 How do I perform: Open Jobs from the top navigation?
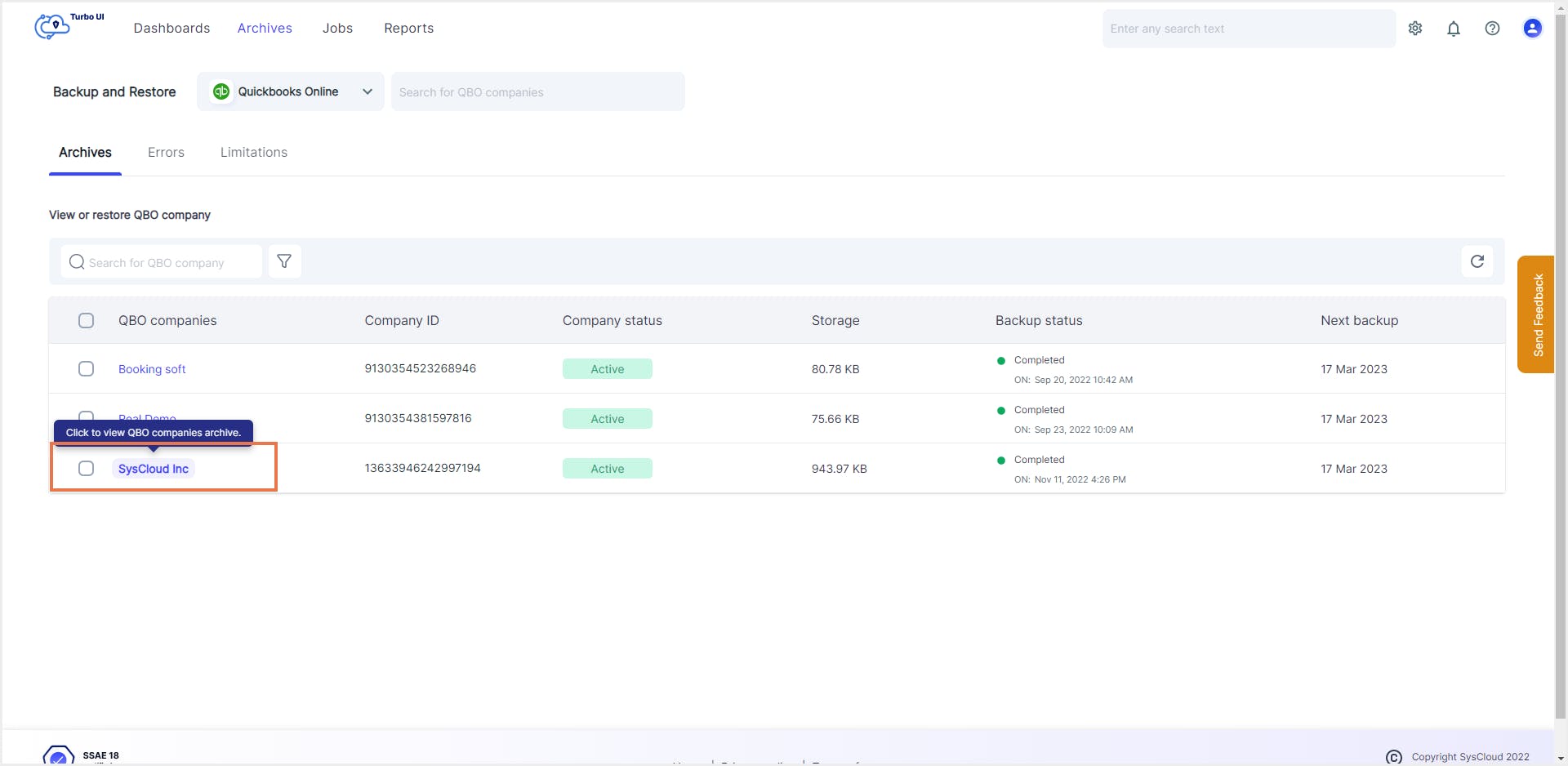click(337, 28)
